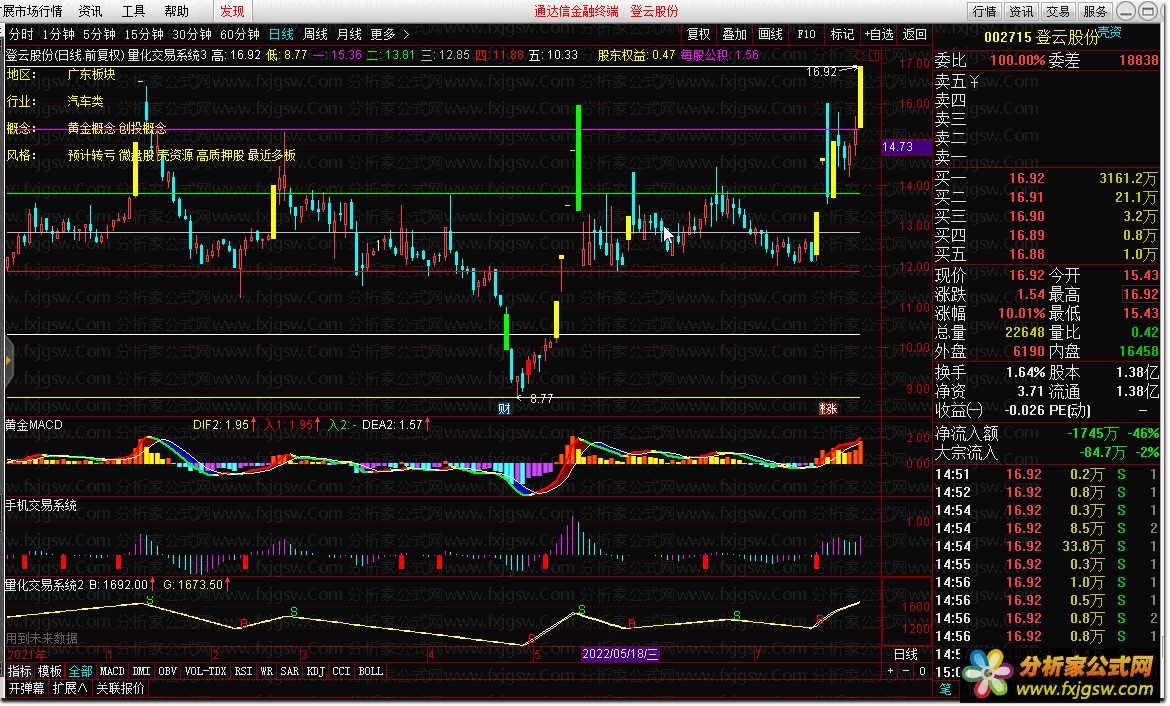This screenshot has width=1170, height=706.
Task: Click the 日线 label at the chart's lower right
Action: [906, 655]
